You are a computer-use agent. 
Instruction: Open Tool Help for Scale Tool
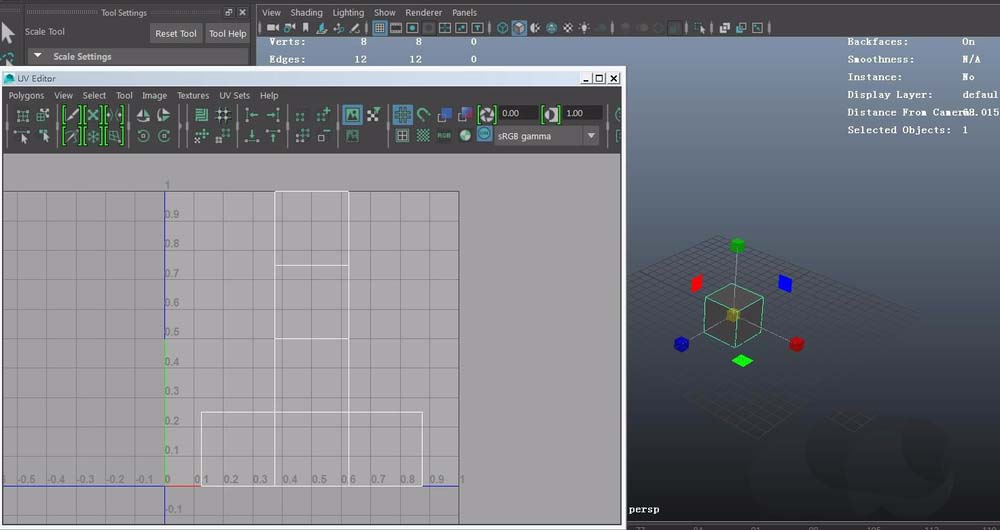[x=227, y=33]
